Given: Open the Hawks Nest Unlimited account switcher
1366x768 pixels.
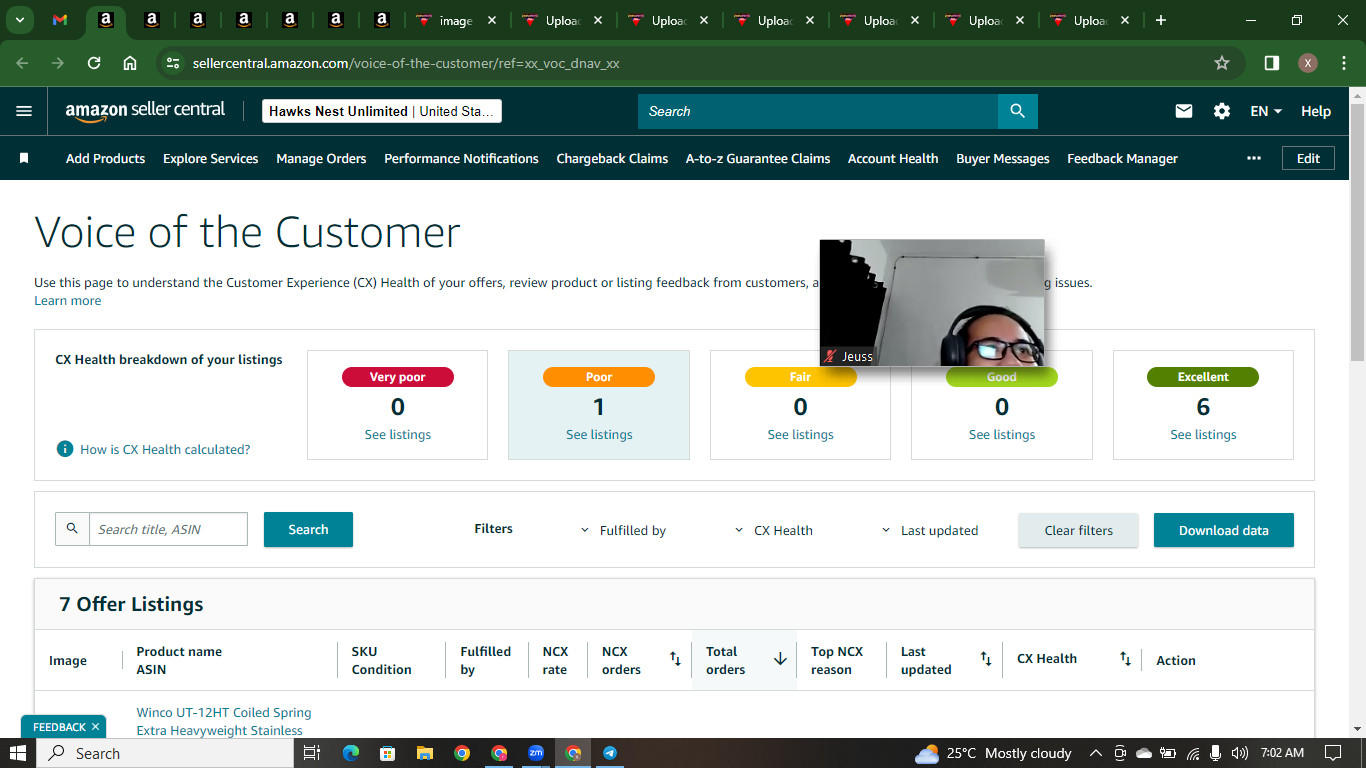Looking at the screenshot, I should [x=382, y=111].
